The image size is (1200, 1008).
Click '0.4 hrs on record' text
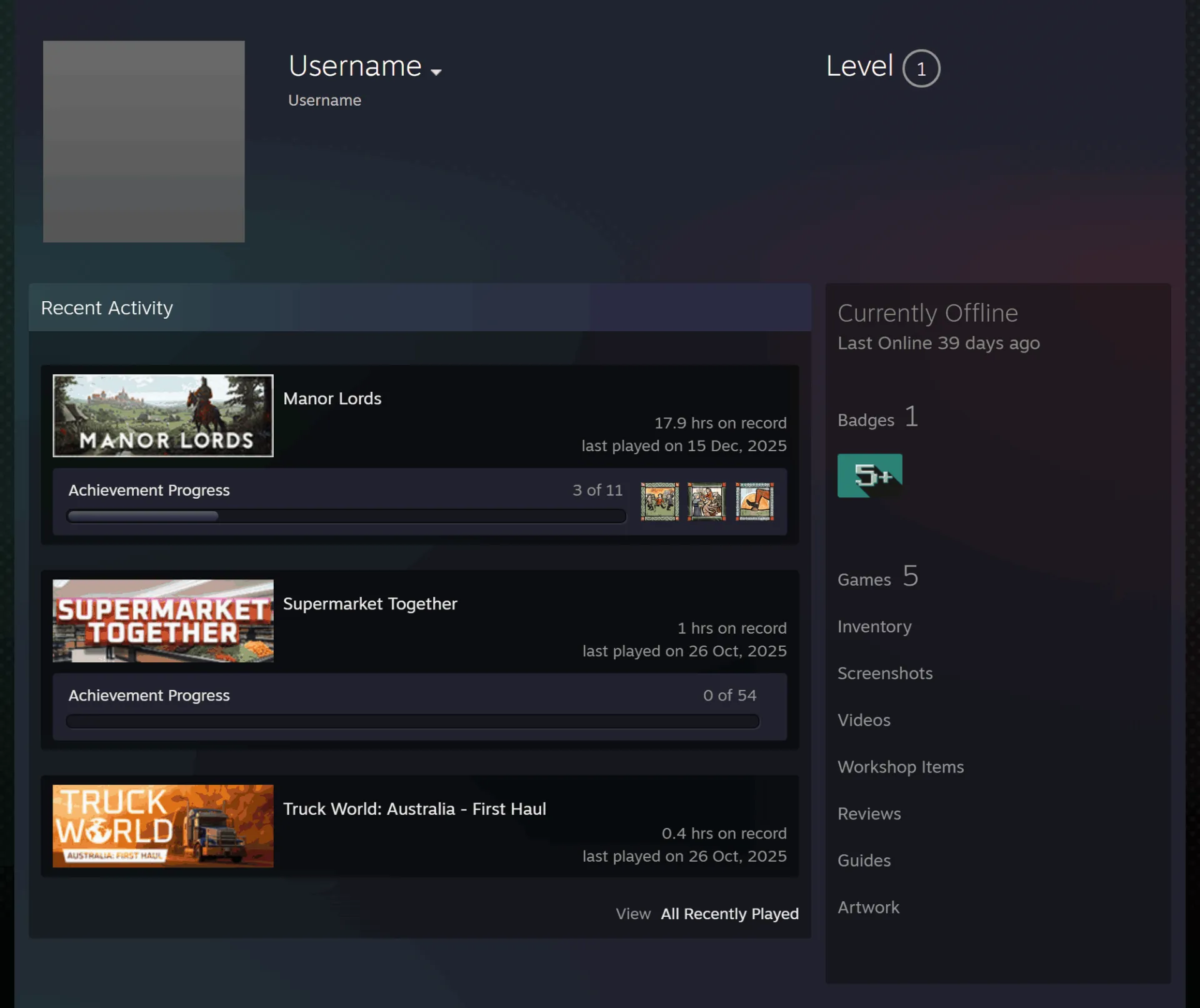[724, 834]
